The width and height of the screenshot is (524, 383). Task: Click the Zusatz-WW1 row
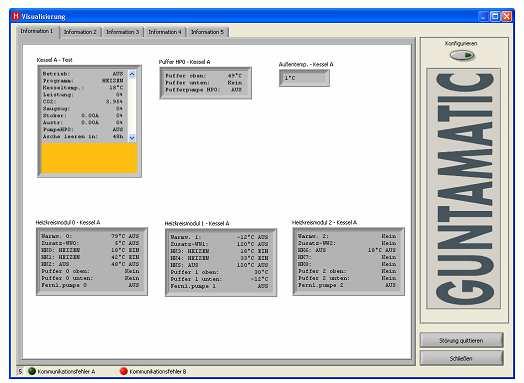[220, 244]
